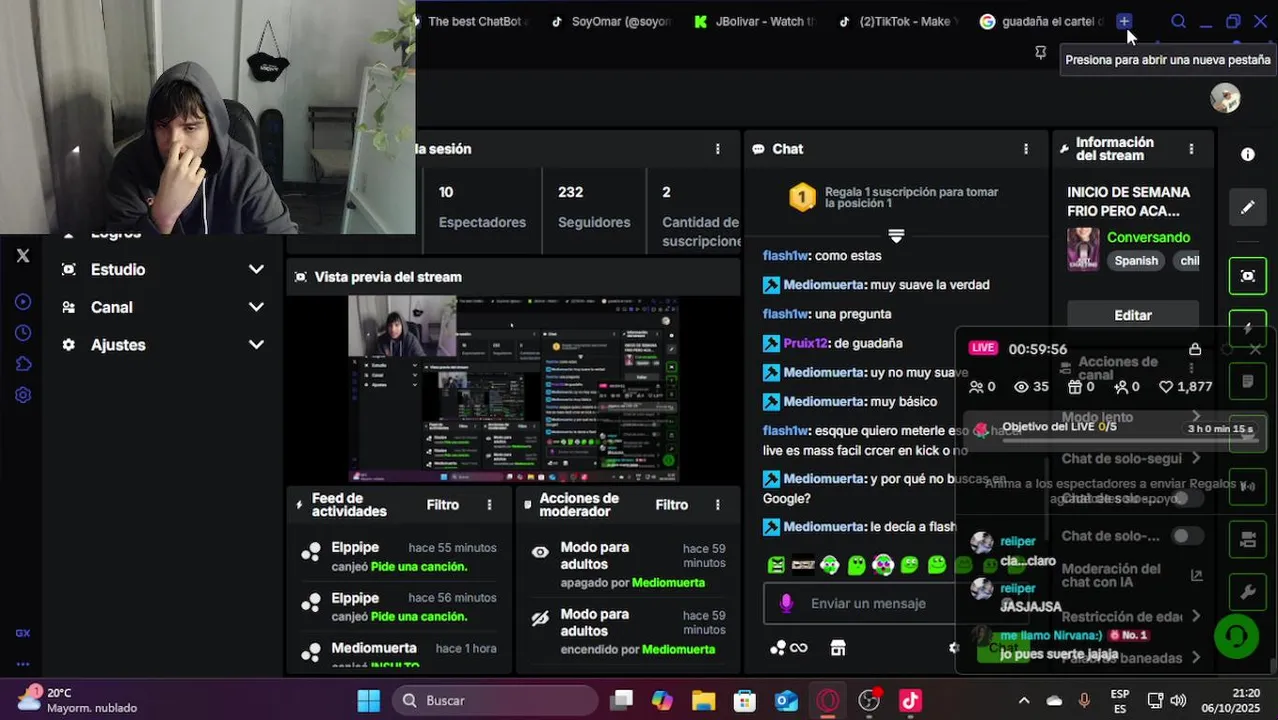This screenshot has width=1278, height=720.
Task: Click the user profile avatar
Action: tap(1225, 97)
